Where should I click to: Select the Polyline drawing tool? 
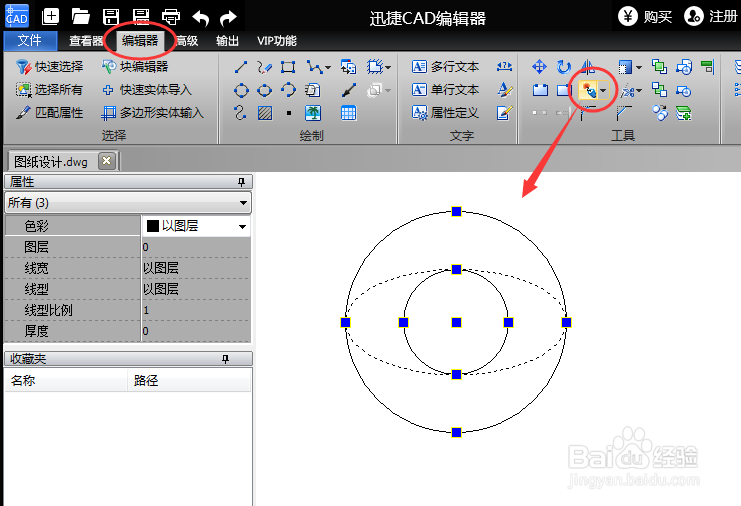[x=314, y=67]
